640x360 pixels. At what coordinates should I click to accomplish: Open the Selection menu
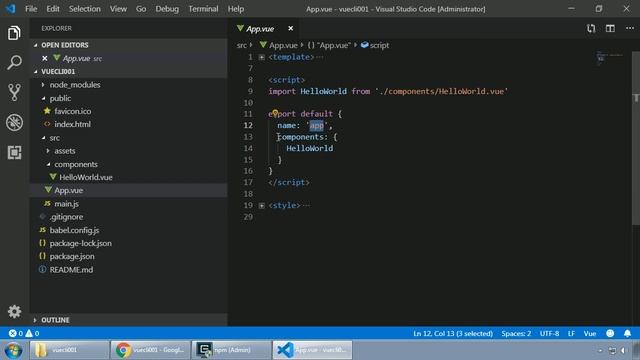(84, 9)
